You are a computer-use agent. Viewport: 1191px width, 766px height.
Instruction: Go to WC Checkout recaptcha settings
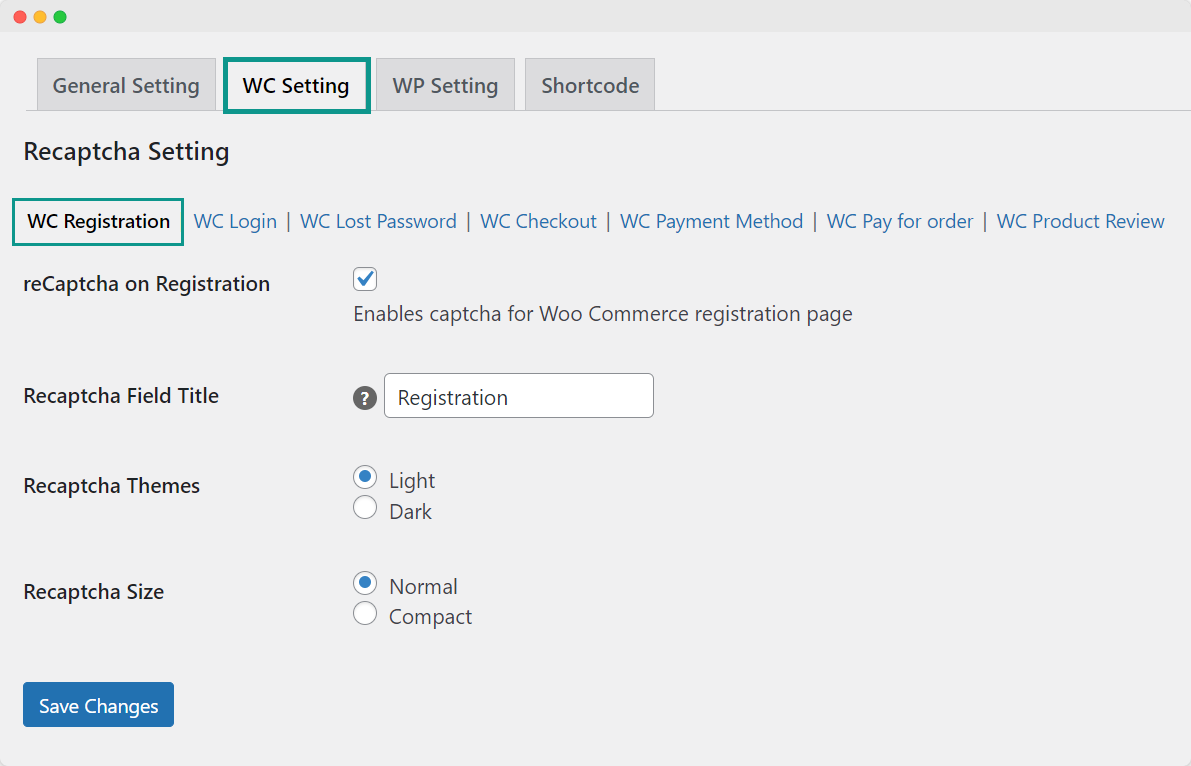(x=538, y=221)
